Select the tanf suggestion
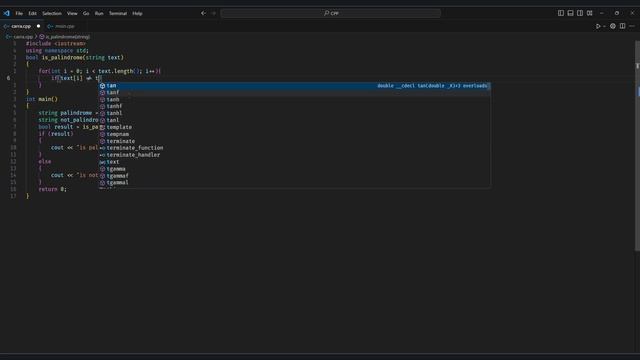 click(295, 93)
